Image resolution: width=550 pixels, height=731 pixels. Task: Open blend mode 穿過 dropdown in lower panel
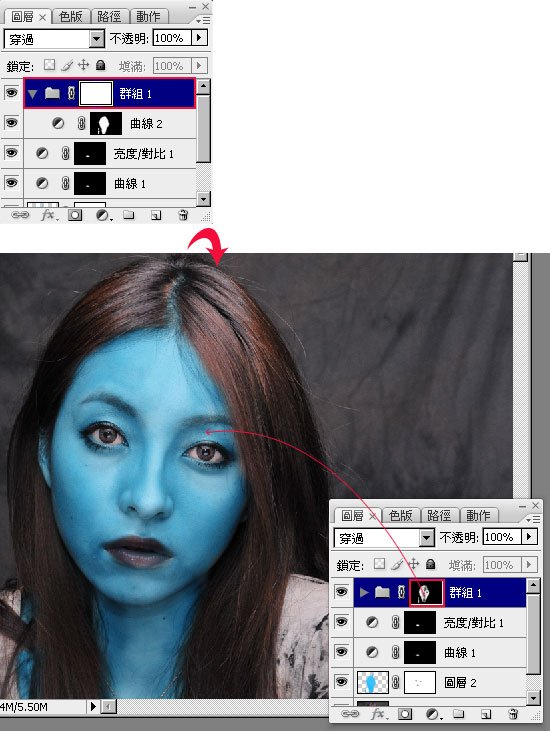click(x=426, y=538)
